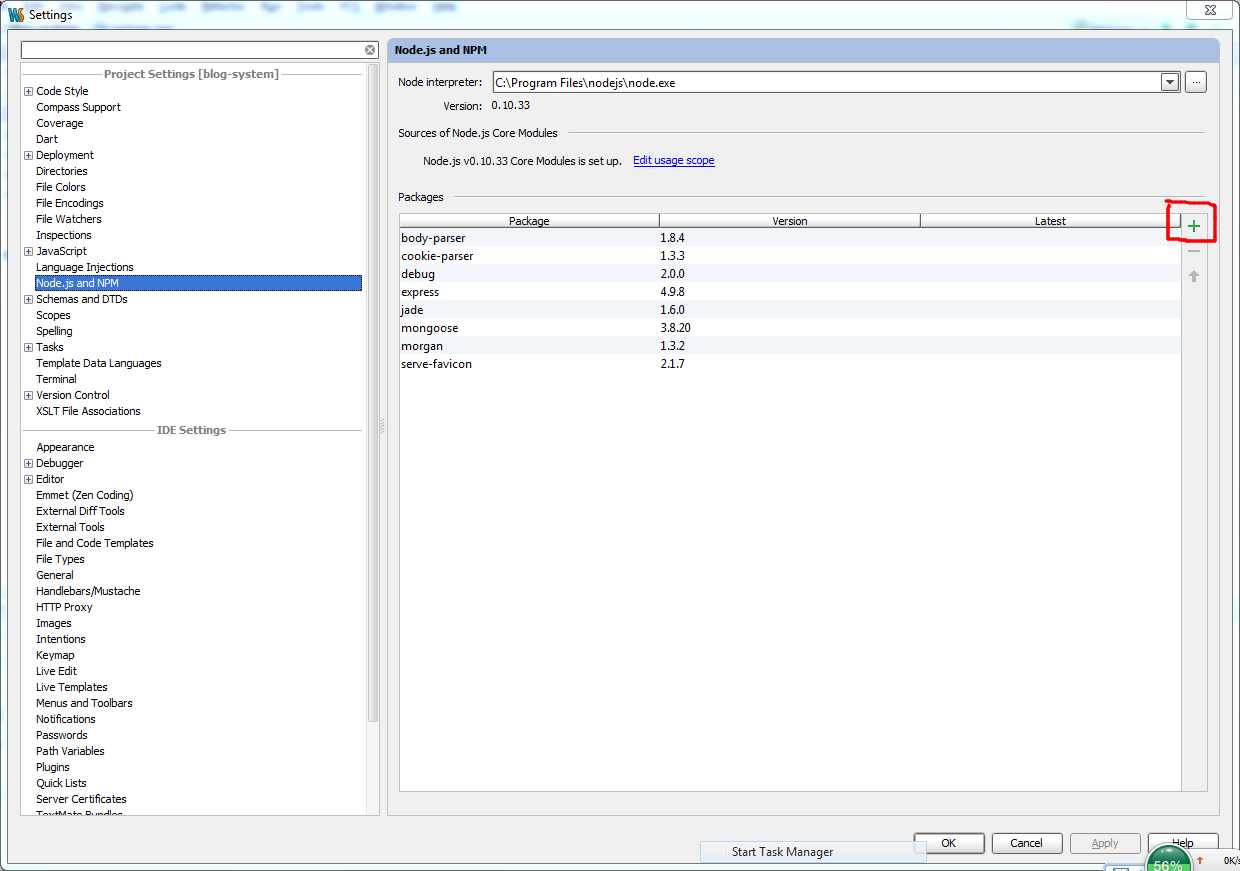This screenshot has height=871, width=1240.
Task: Select Node.js and NPM tree item
Action: (x=198, y=283)
